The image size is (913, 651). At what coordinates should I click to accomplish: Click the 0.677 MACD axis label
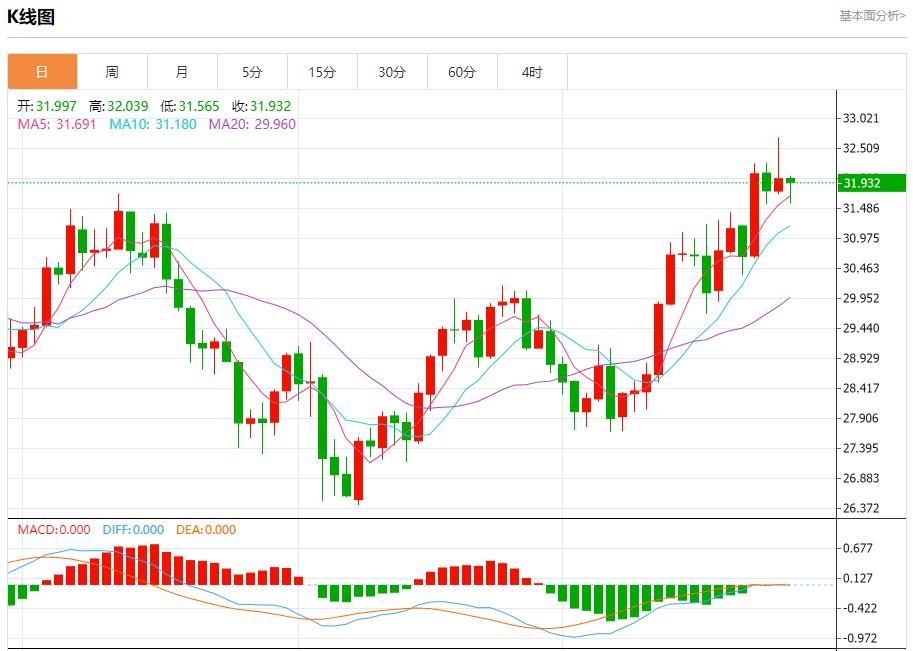click(860, 548)
